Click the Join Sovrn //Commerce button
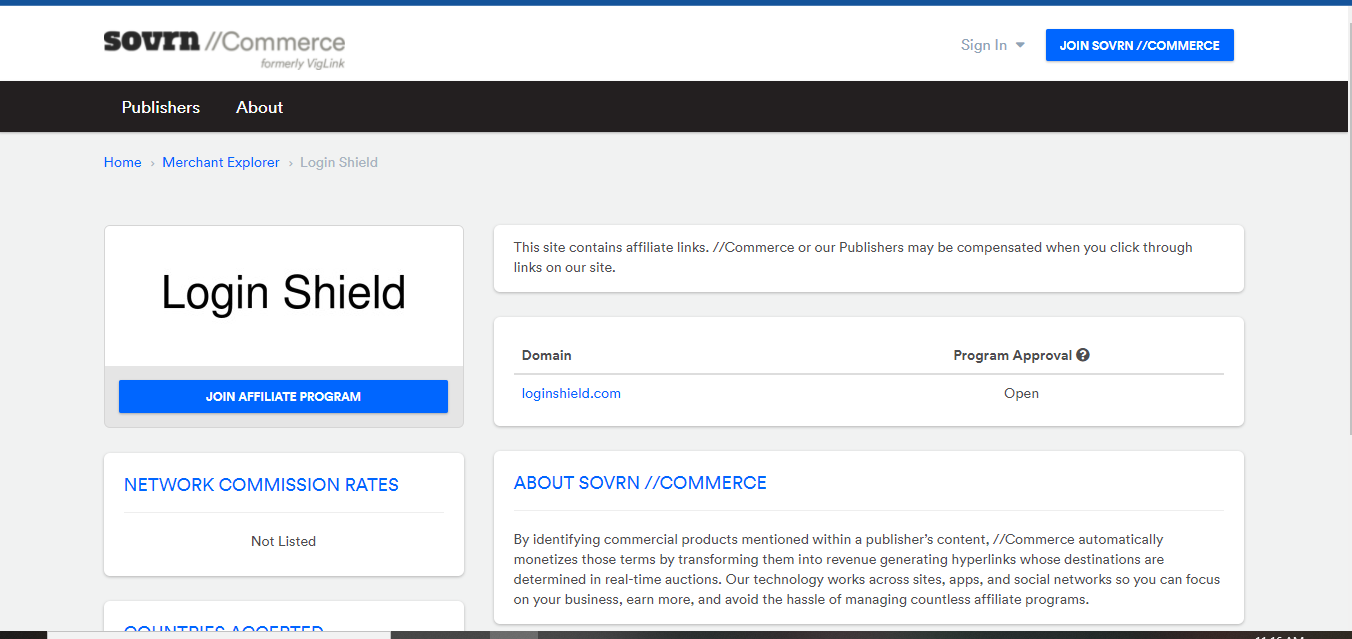This screenshot has width=1352, height=639. 1139,45
